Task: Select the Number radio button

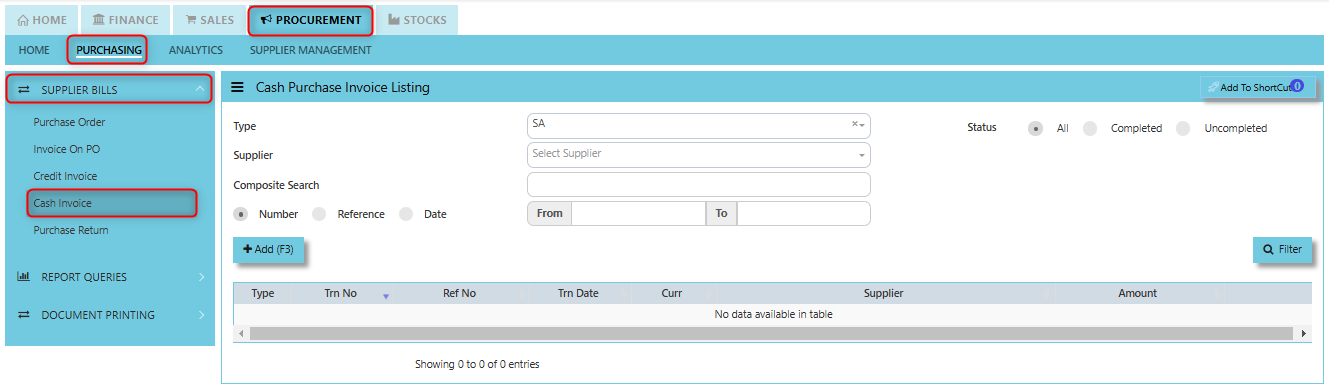Action: point(241,214)
